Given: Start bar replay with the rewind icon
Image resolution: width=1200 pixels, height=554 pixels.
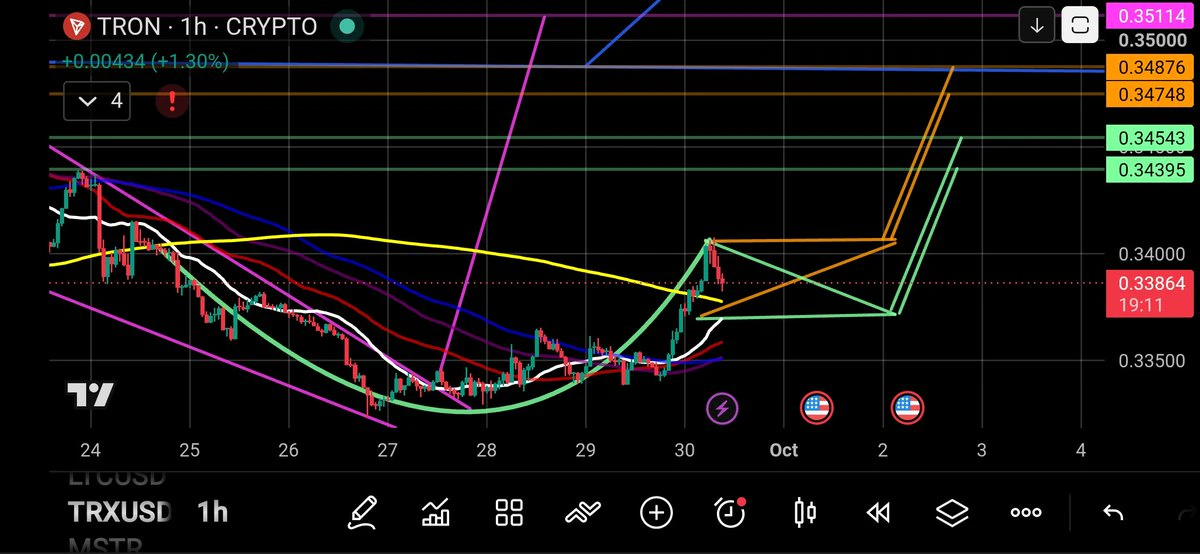Looking at the screenshot, I should point(878,513).
